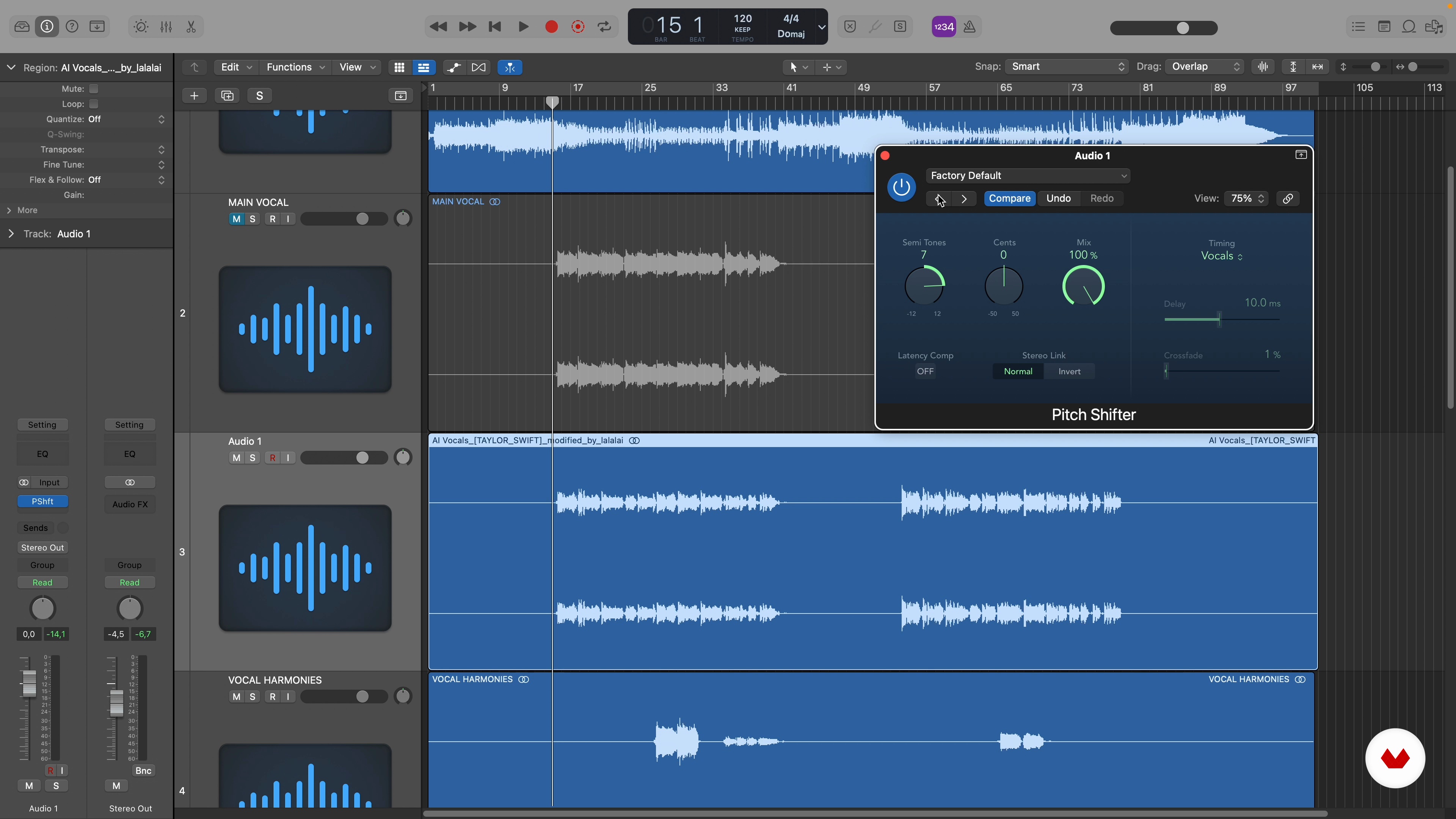Add a new track with plus

coord(194,96)
